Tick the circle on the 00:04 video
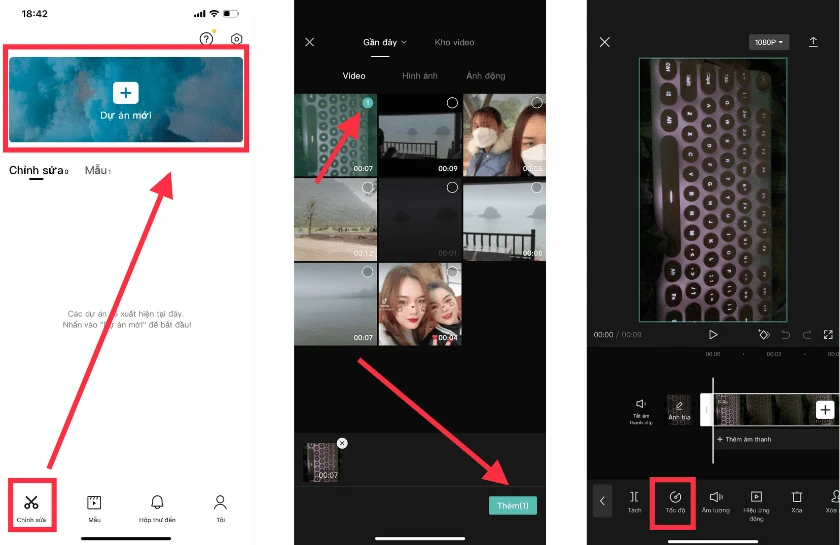The image size is (840, 545). click(452, 272)
